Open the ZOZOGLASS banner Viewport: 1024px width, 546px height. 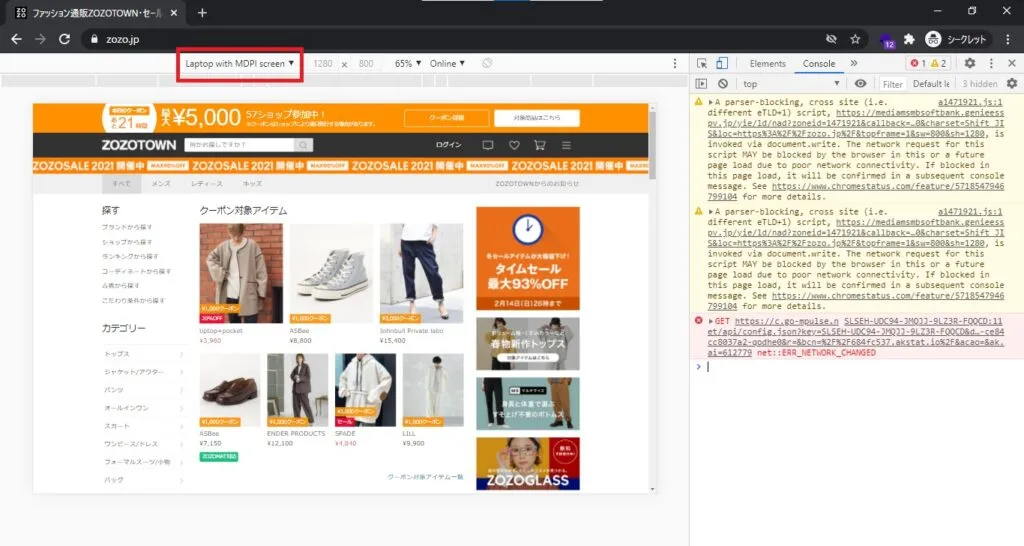[x=528, y=463]
